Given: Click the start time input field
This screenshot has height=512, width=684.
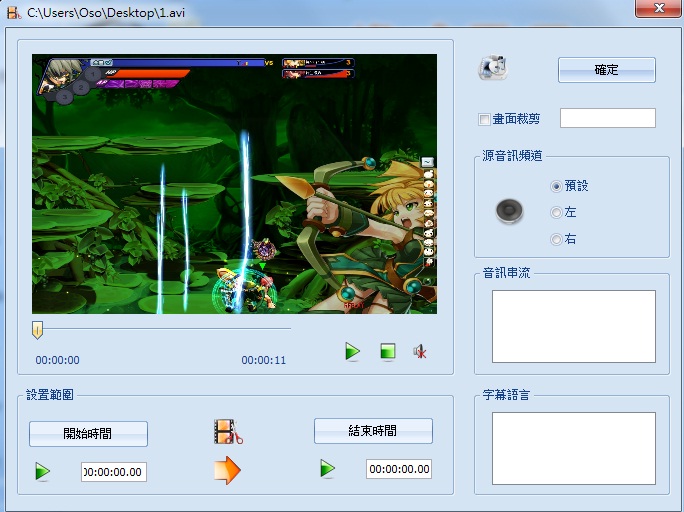Looking at the screenshot, I should [x=114, y=472].
